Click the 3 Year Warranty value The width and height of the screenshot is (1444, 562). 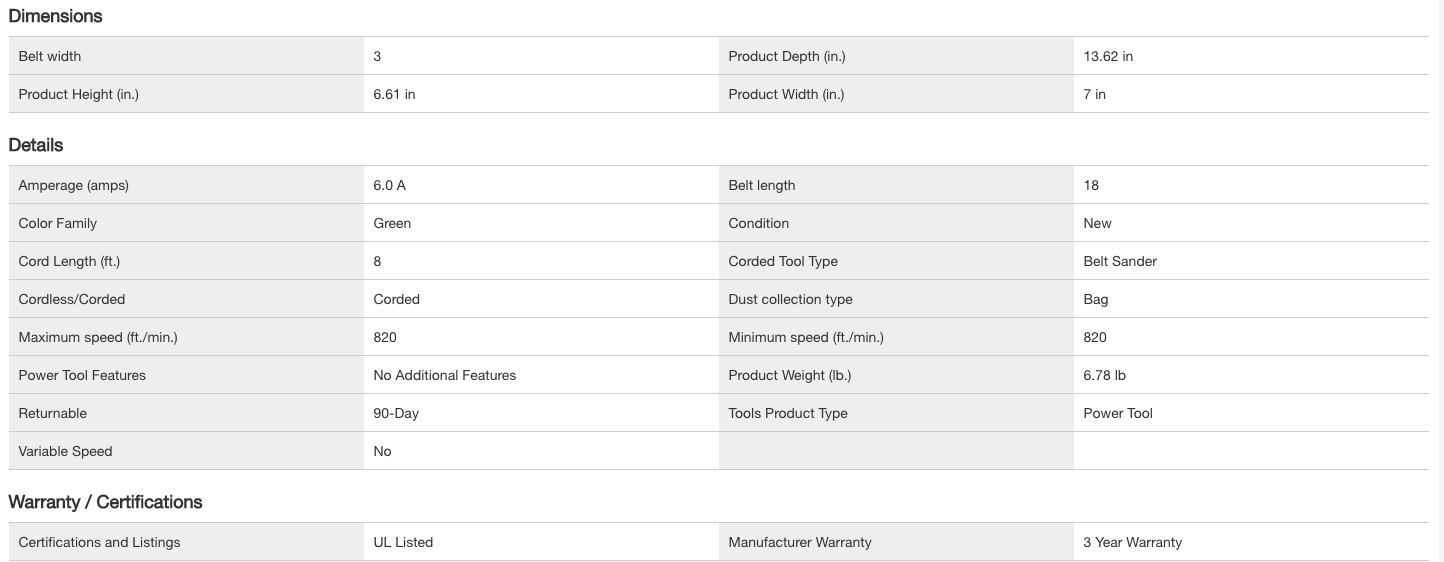1132,542
